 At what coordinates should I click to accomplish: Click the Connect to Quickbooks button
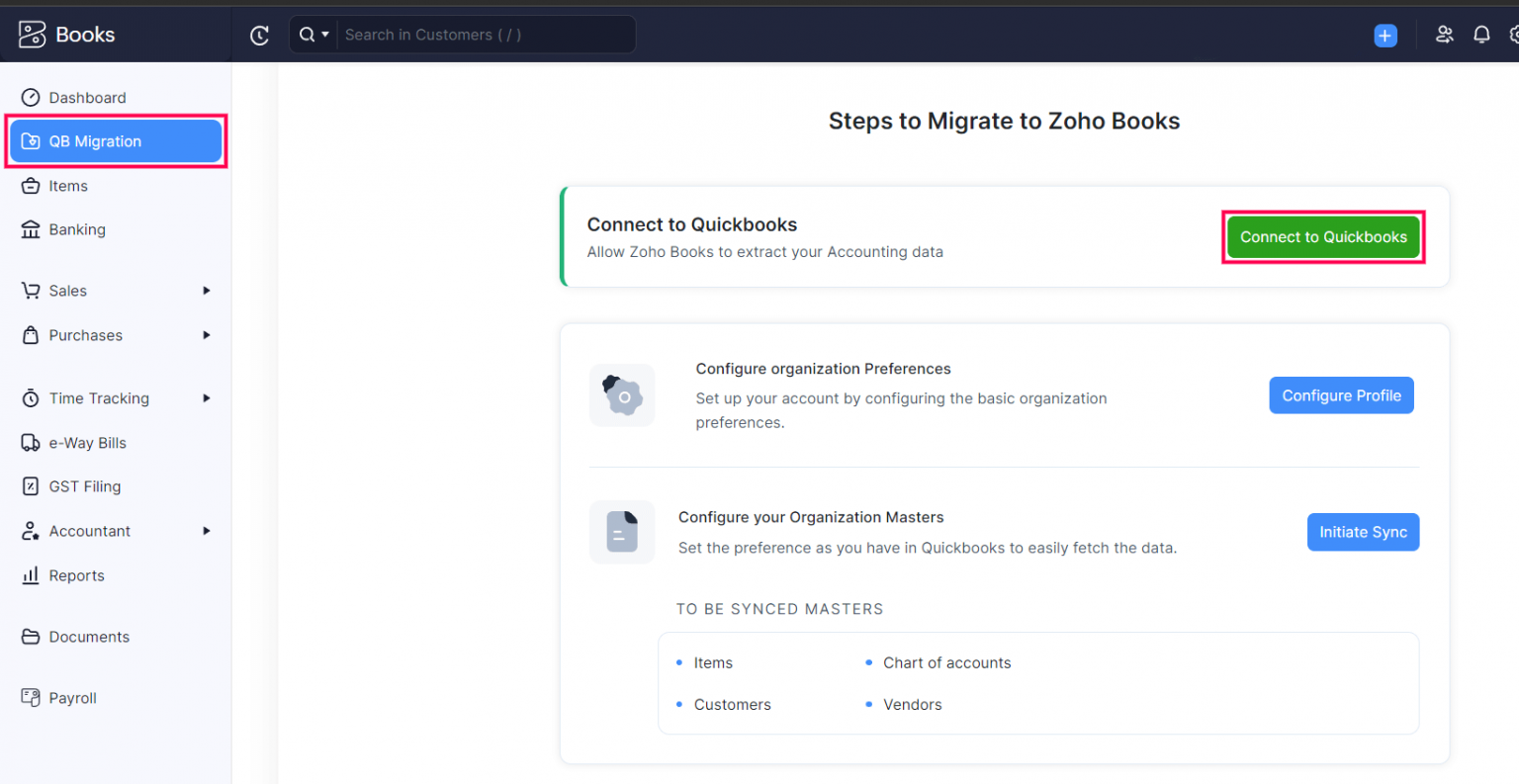[1323, 237]
